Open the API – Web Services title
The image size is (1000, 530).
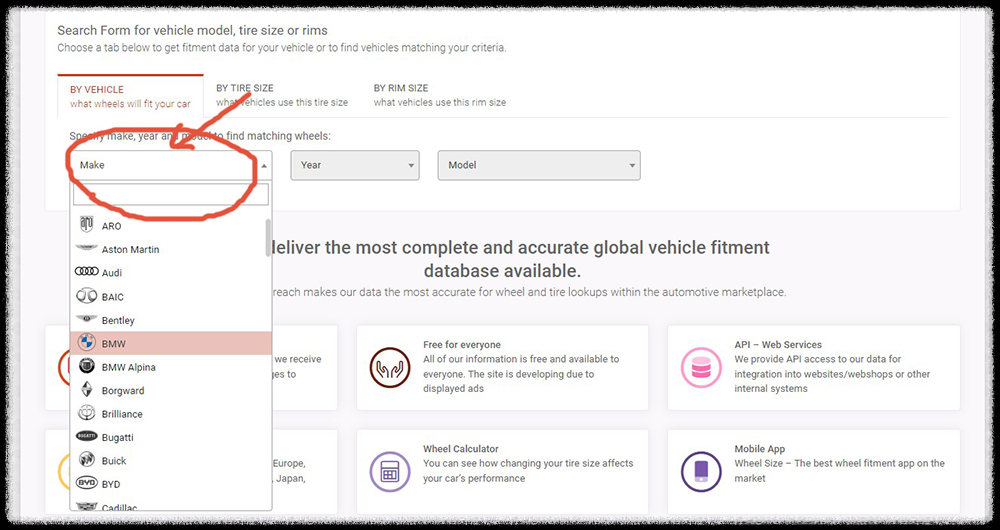[778, 344]
